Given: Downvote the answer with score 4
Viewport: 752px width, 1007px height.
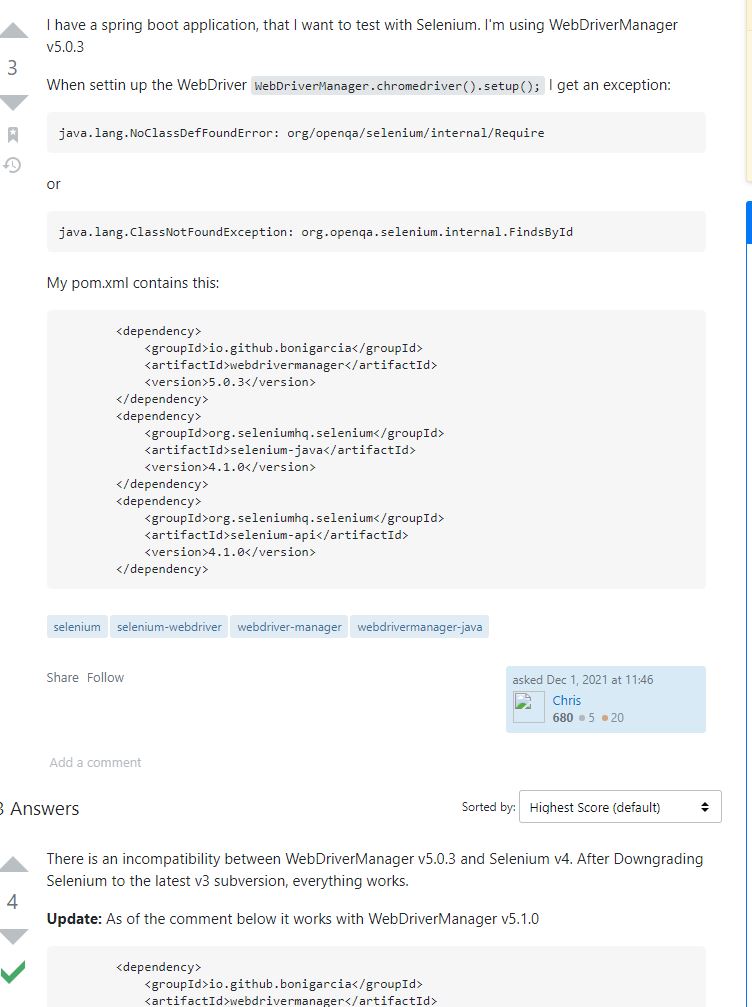Looking at the screenshot, I should 13,936.
